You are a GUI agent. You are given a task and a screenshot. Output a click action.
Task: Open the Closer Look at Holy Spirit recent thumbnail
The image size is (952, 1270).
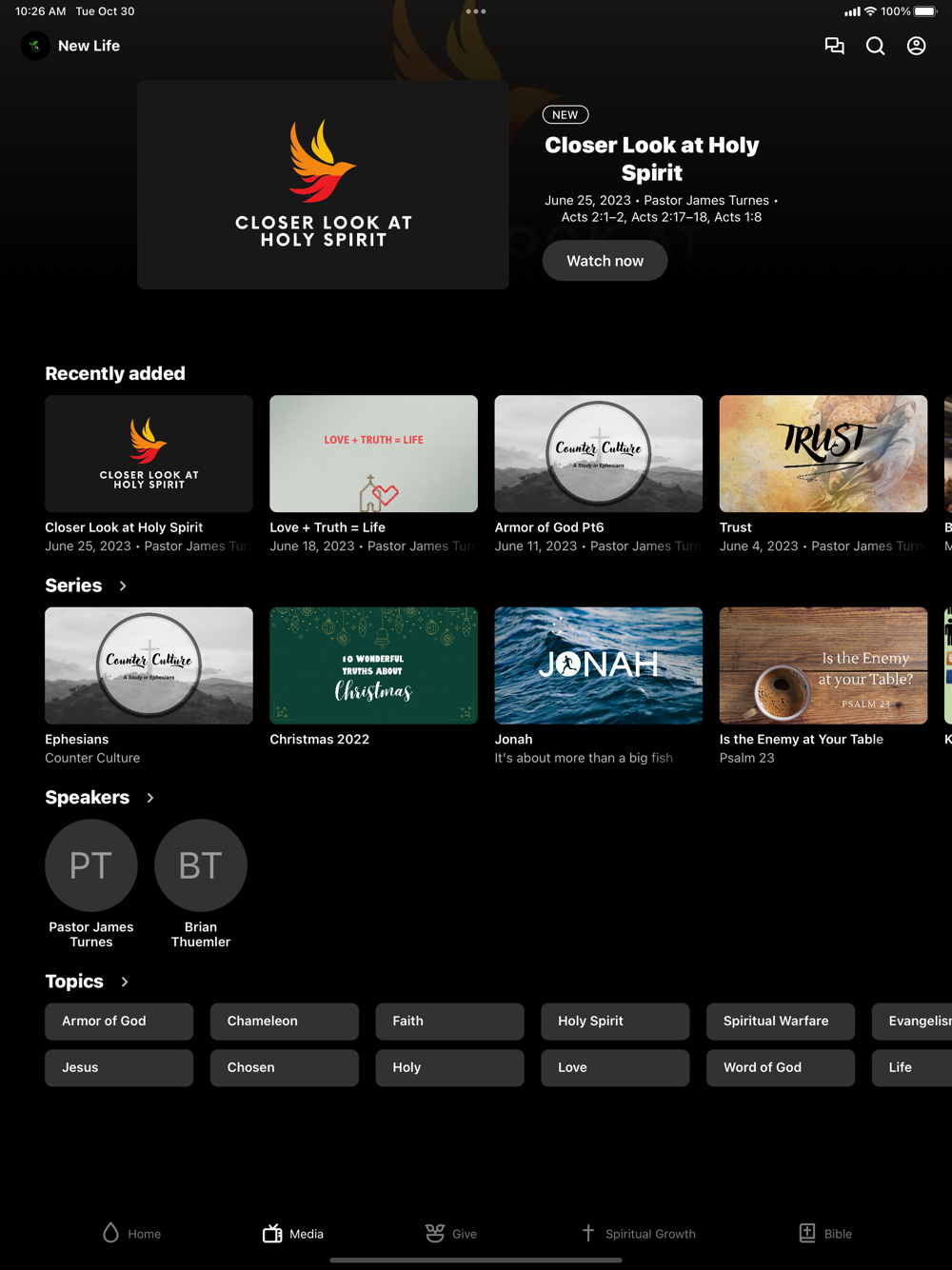[x=149, y=454]
